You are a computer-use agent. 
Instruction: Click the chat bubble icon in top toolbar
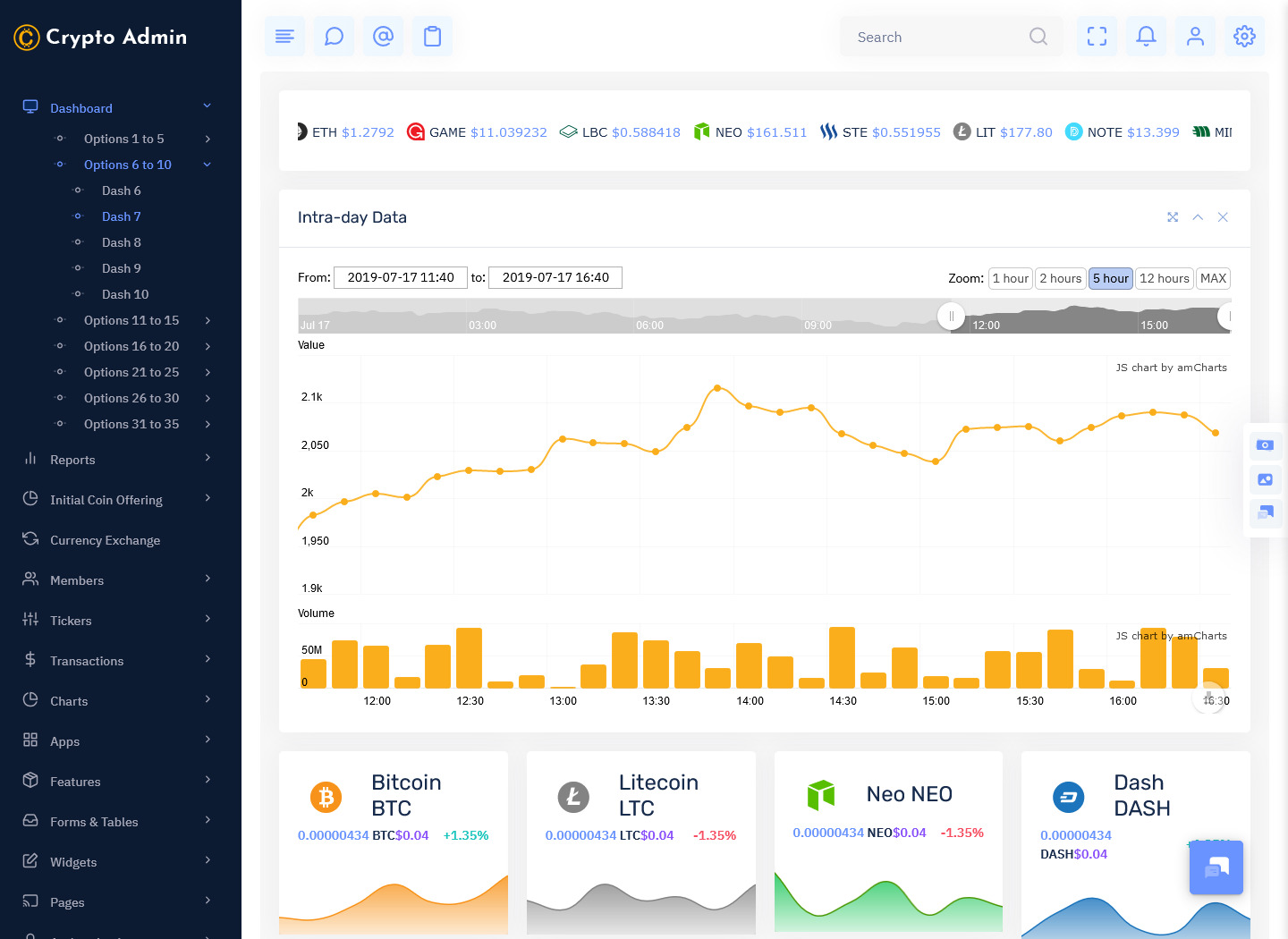coord(334,37)
